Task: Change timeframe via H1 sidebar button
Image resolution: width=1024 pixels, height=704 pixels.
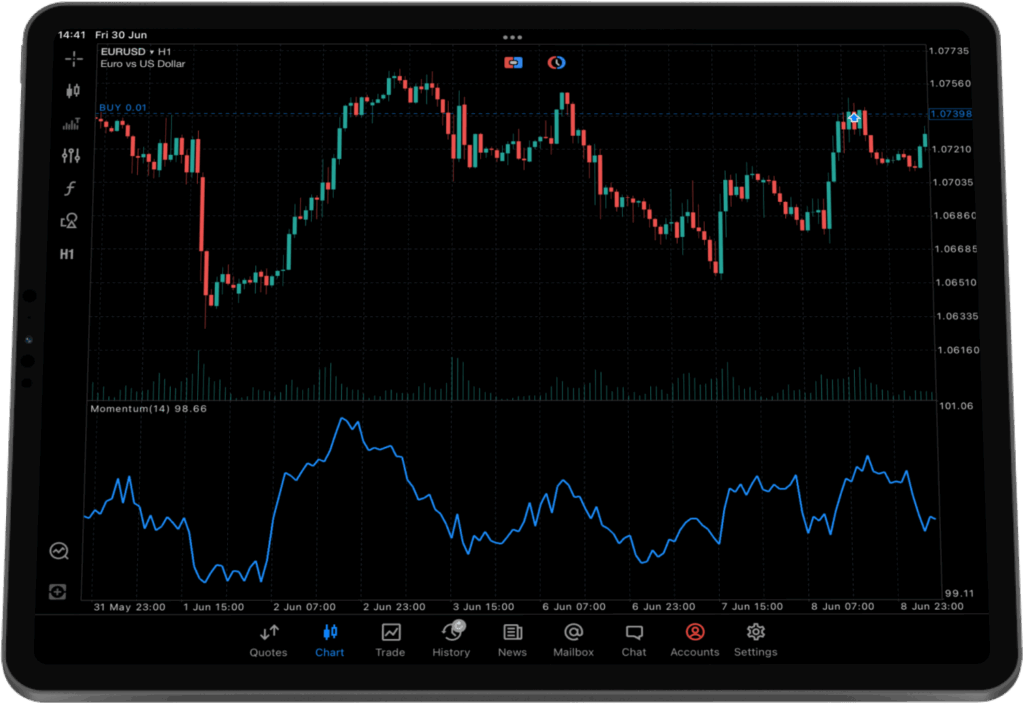Action: 67,254
